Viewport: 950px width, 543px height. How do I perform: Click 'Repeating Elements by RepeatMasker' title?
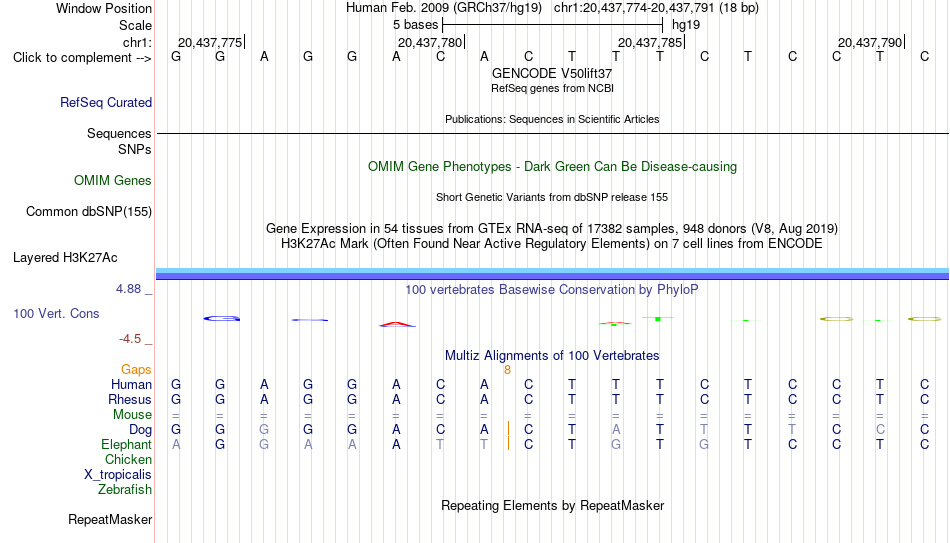[x=552, y=506]
